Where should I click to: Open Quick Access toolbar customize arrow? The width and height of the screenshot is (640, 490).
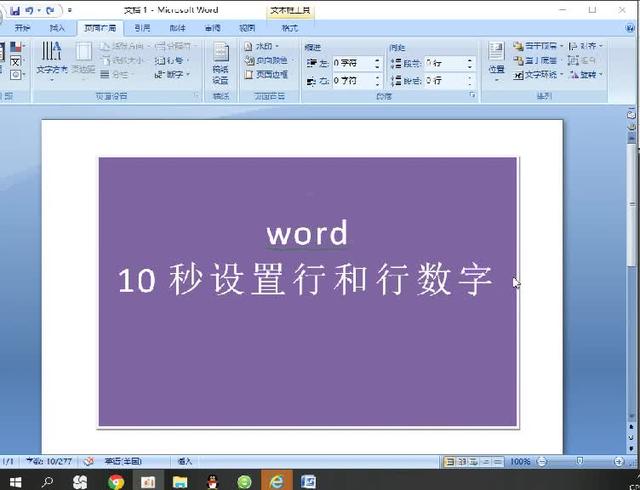(x=69, y=10)
